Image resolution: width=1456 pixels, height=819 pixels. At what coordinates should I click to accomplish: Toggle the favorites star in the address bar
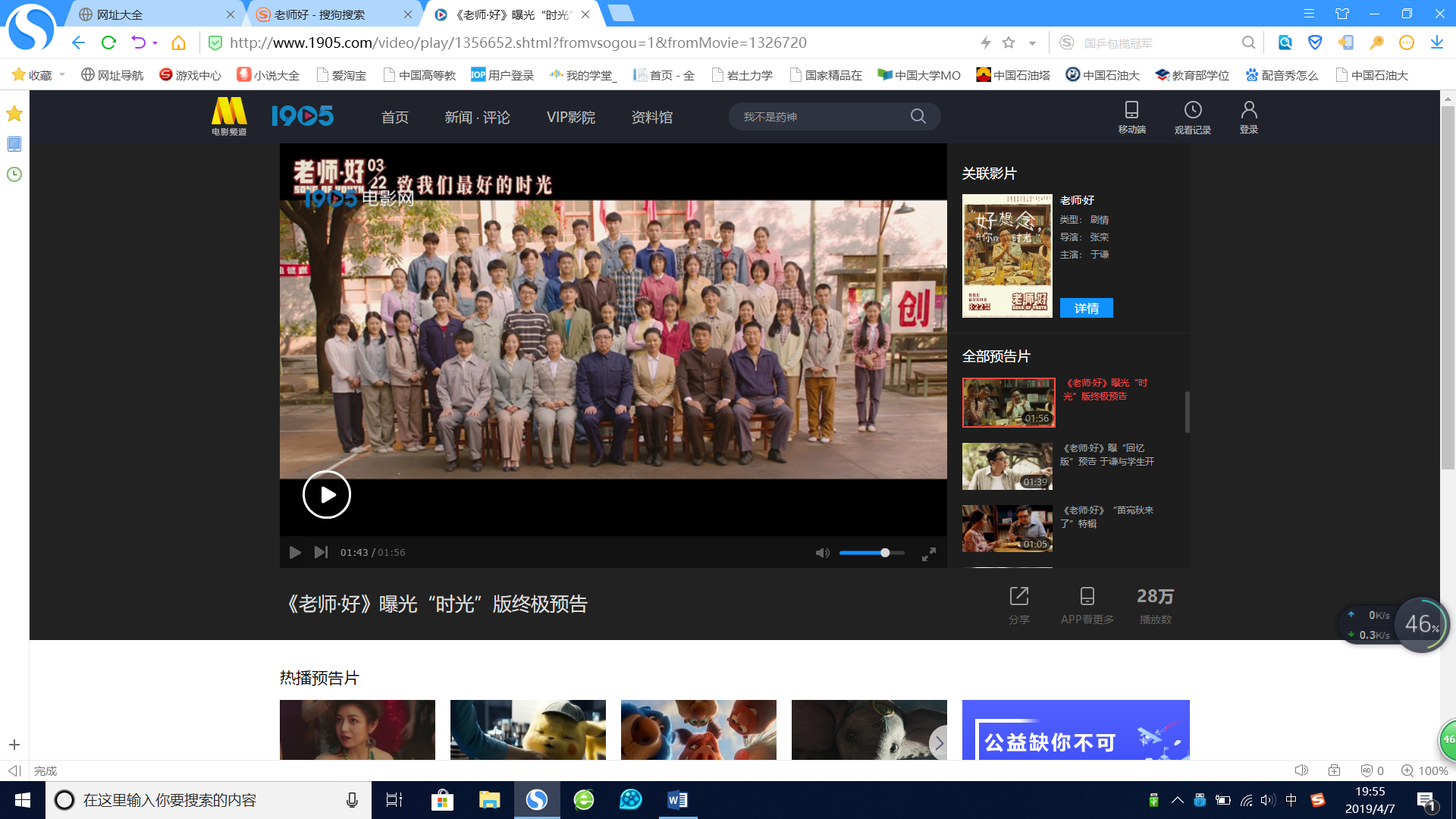1009,42
